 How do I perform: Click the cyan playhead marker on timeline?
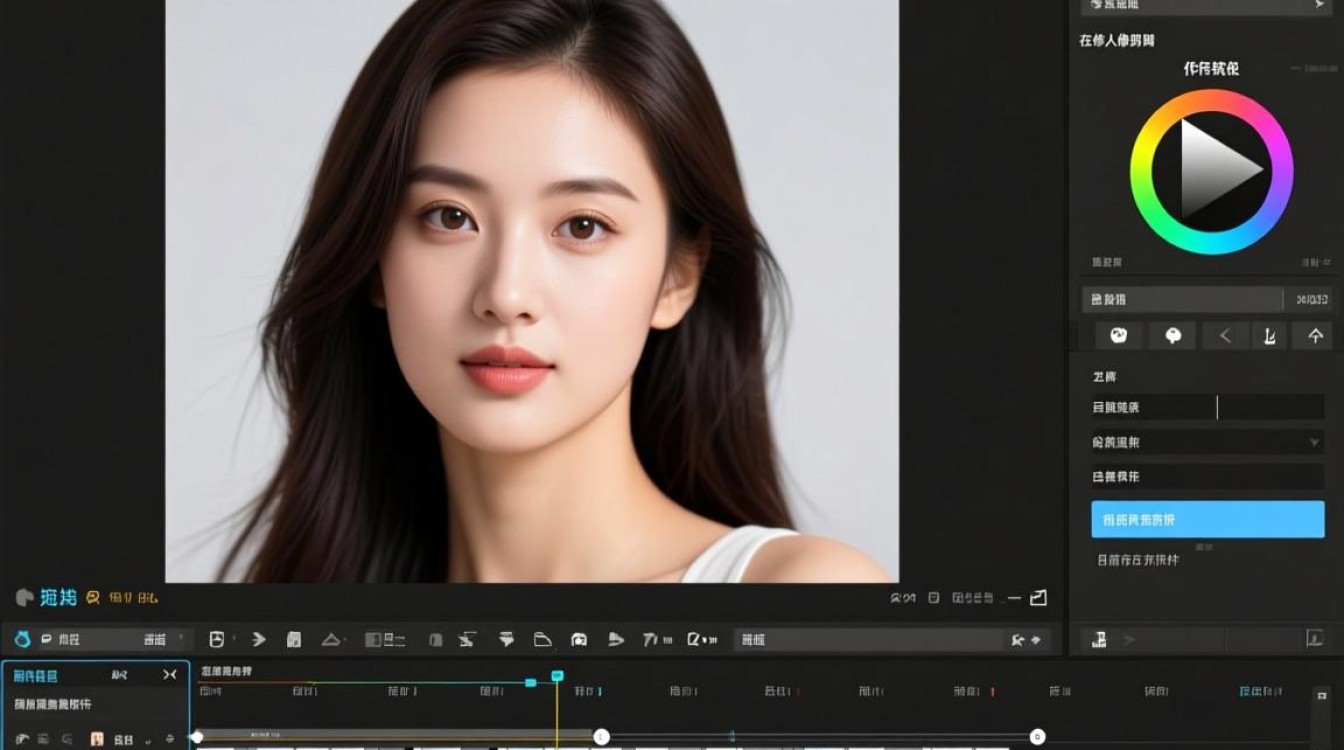(x=557, y=676)
